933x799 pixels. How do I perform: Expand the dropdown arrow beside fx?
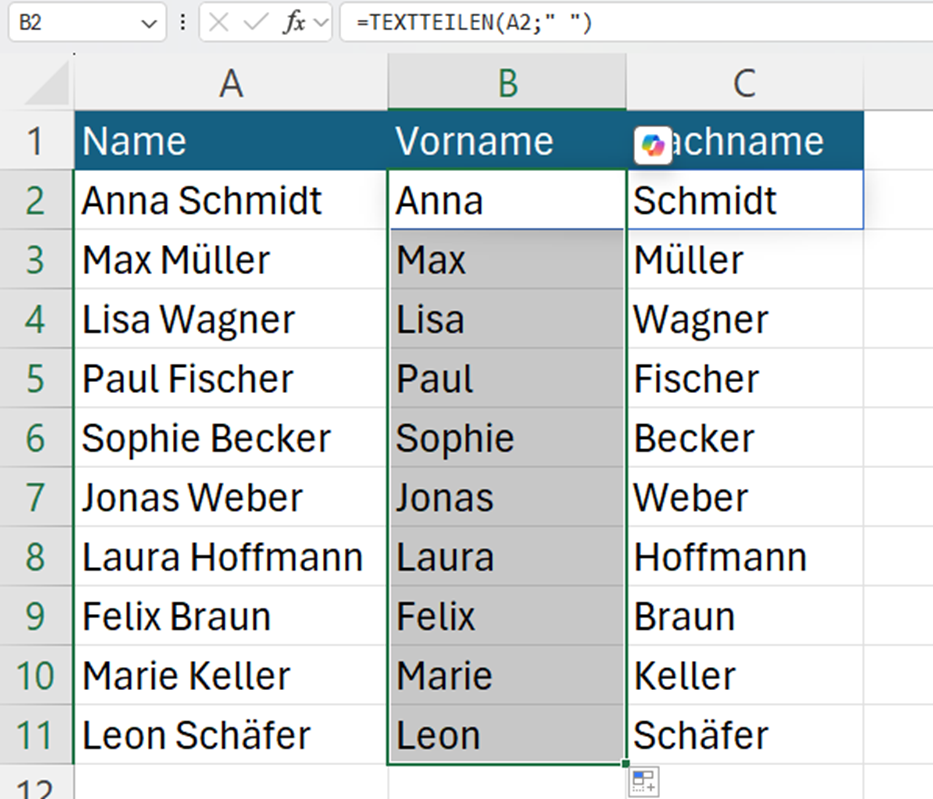[321, 23]
